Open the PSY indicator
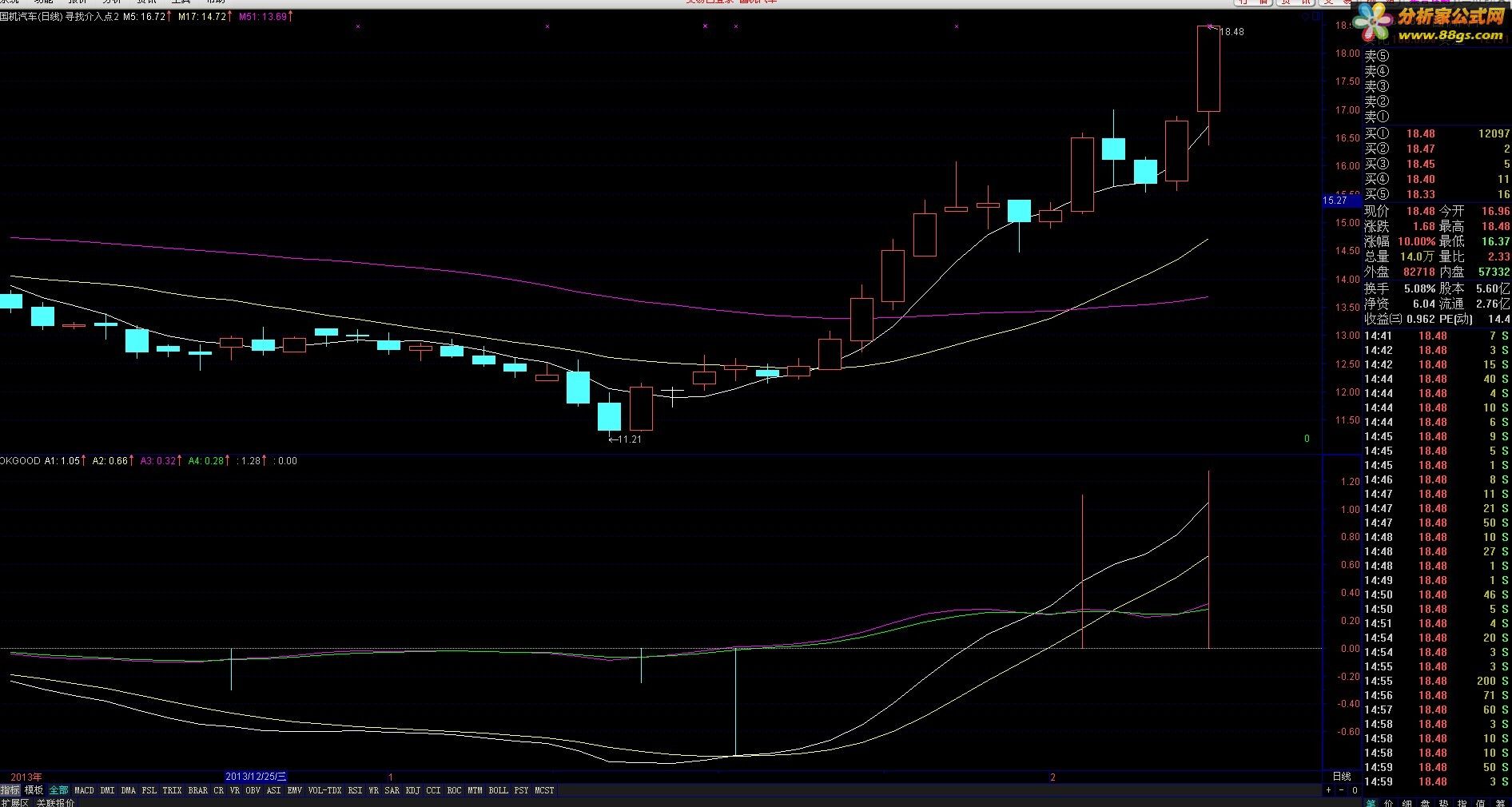The image size is (1512, 807). point(521,790)
